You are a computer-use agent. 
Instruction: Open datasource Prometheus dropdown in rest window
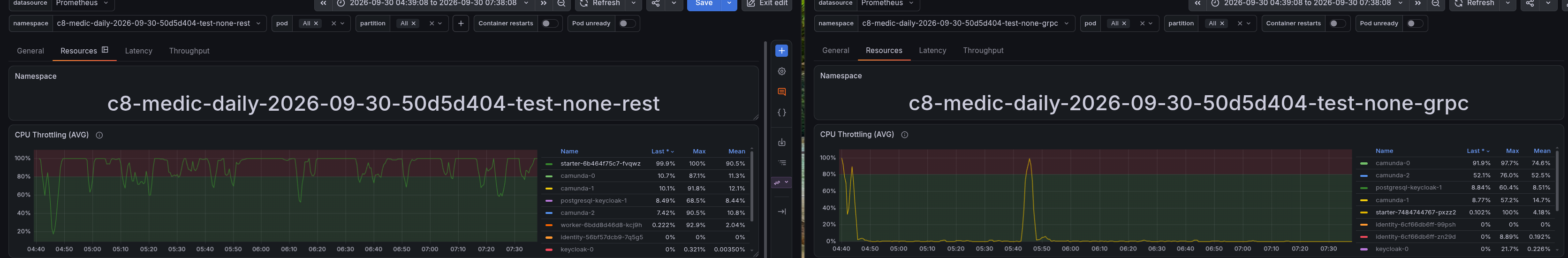coord(82,4)
